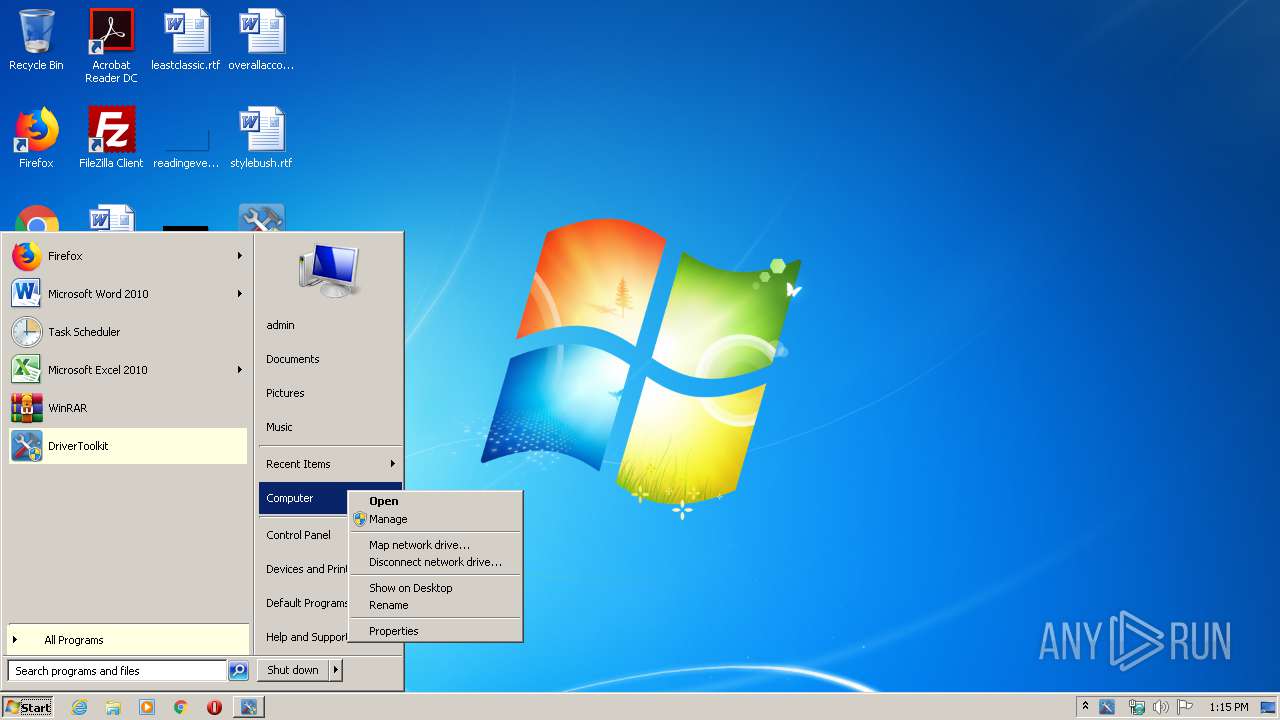Open the admin personal folder
This screenshot has width=1280, height=720.
(329, 325)
